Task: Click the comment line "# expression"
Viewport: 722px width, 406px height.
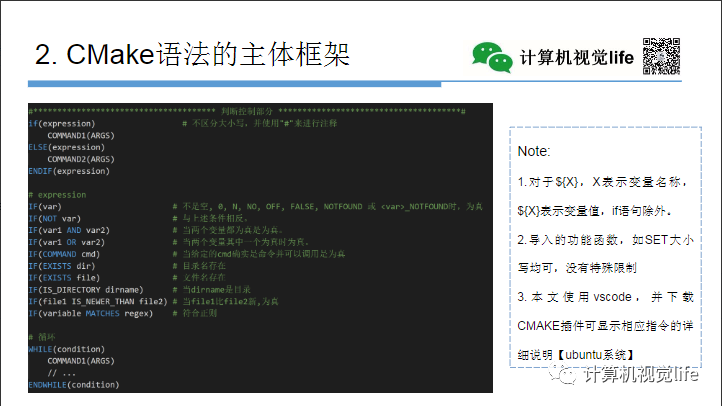Action: (x=58, y=195)
